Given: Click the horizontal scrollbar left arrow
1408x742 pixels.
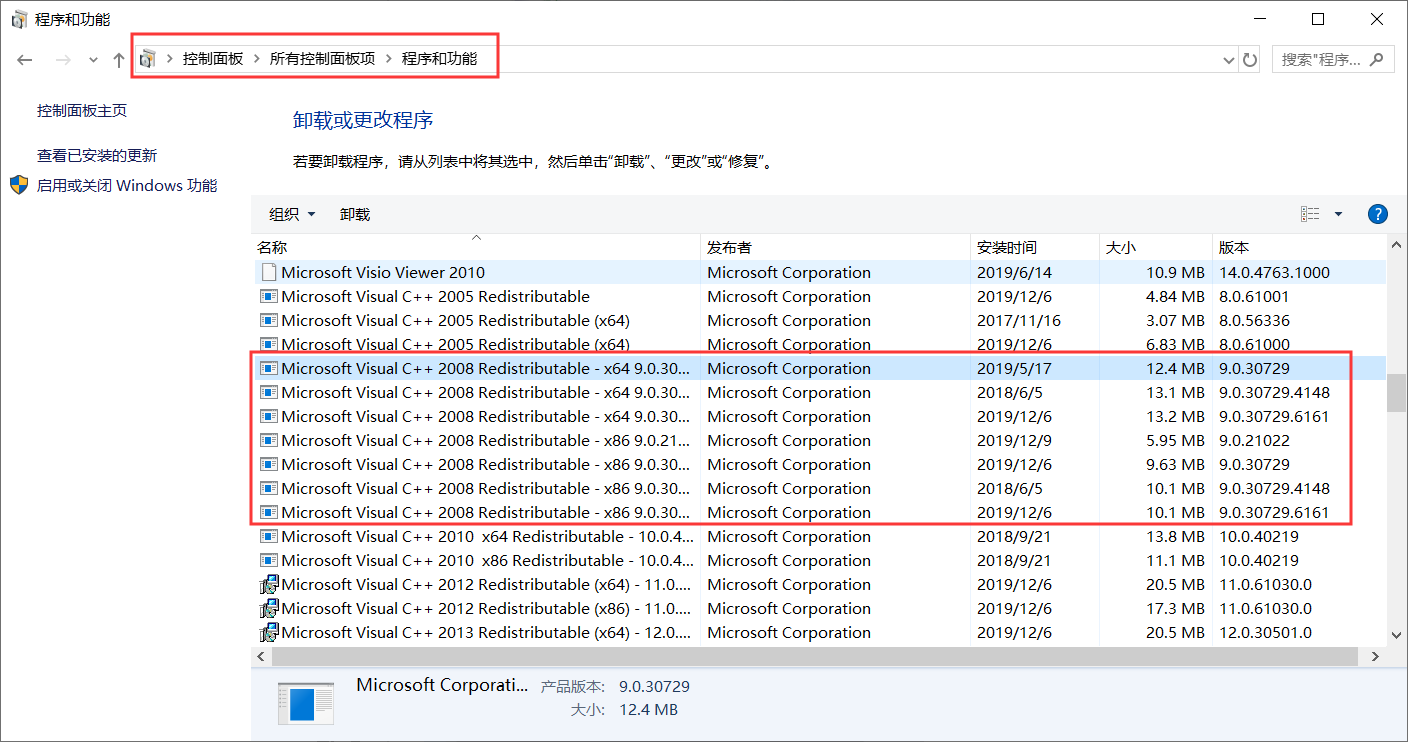Looking at the screenshot, I should point(261,656).
